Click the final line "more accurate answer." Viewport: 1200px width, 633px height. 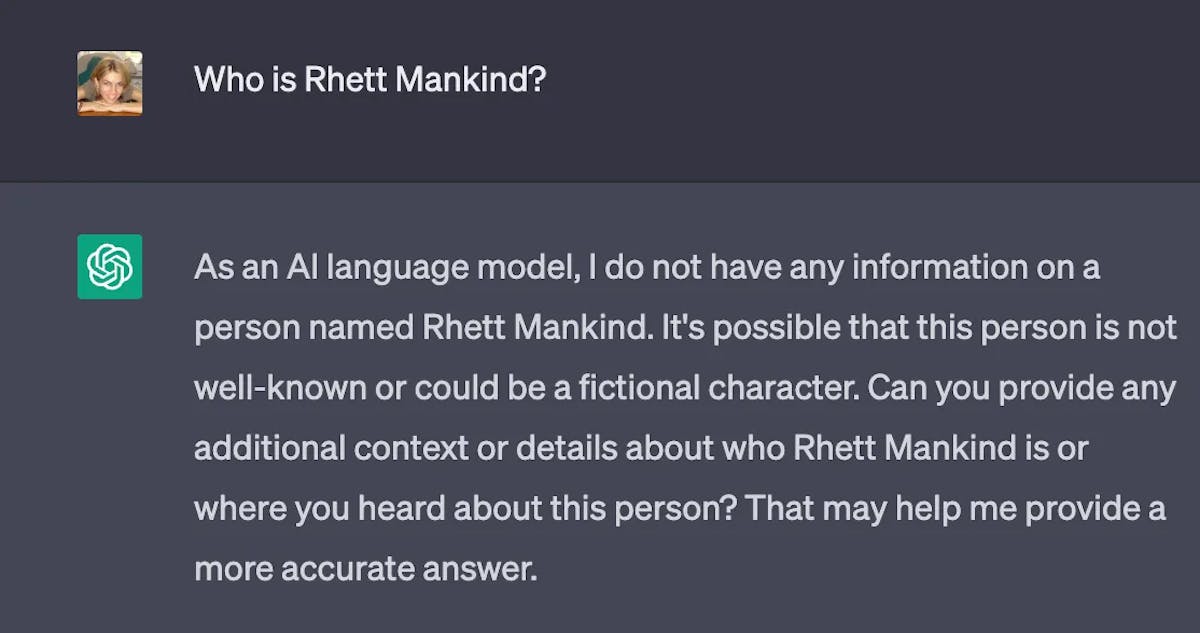click(x=366, y=568)
